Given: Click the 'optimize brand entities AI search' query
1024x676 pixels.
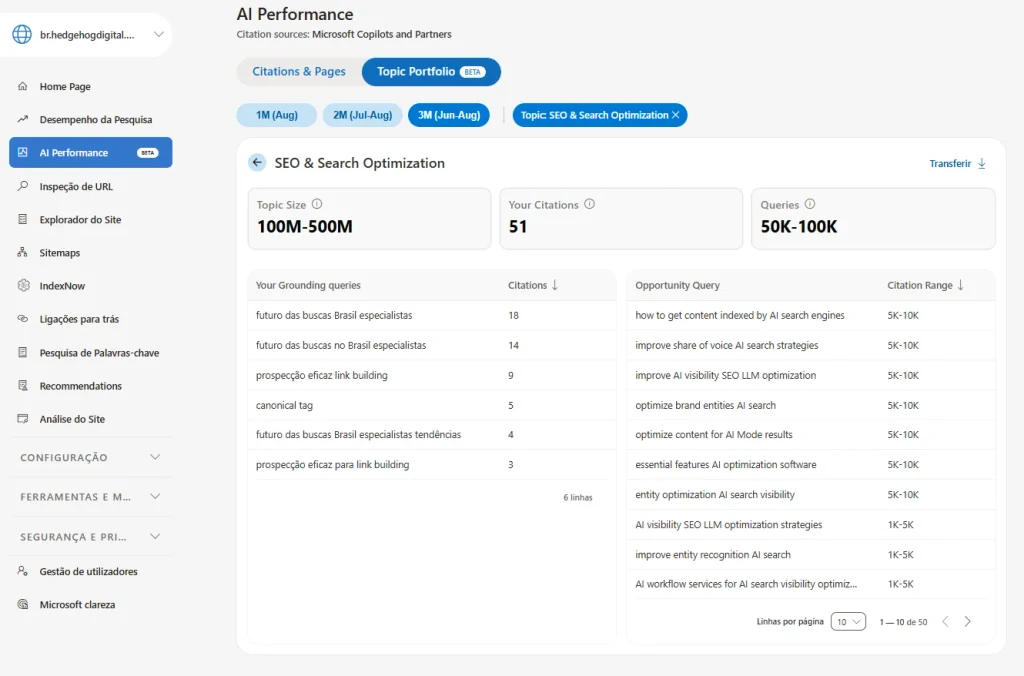Looking at the screenshot, I should 705,405.
